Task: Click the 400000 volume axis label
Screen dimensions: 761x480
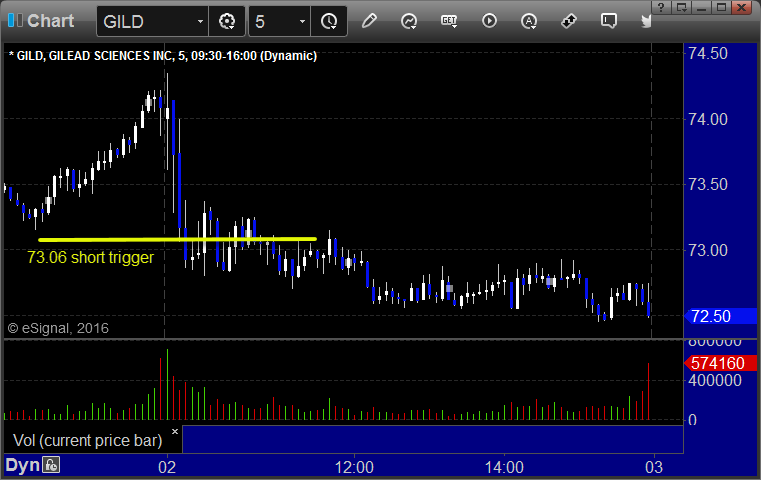Action: point(714,380)
